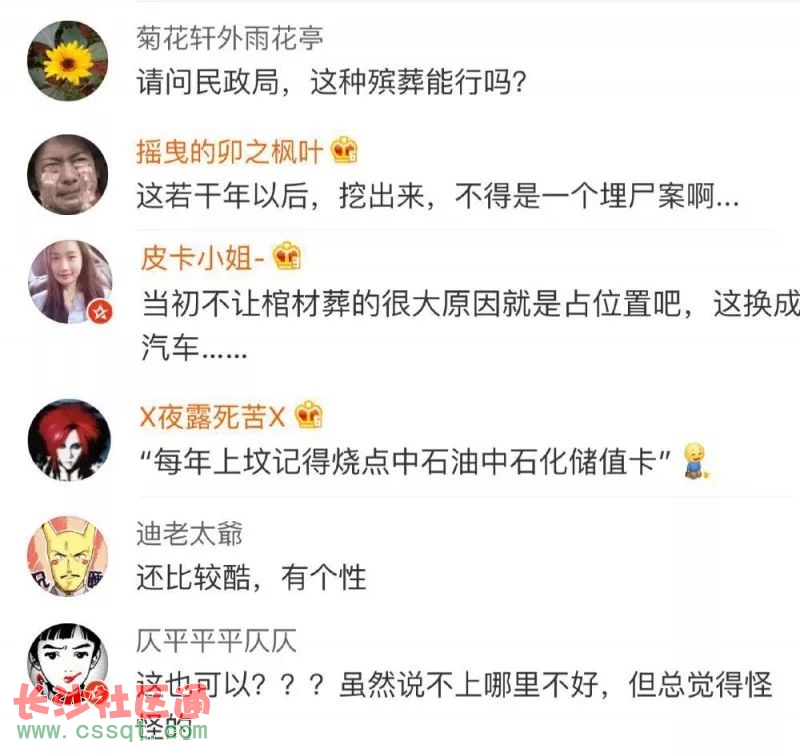Viewport: 800px width, 756px height.
Task: Open 迪老太爺's yellow cartoon avatar
Action: 68,556
